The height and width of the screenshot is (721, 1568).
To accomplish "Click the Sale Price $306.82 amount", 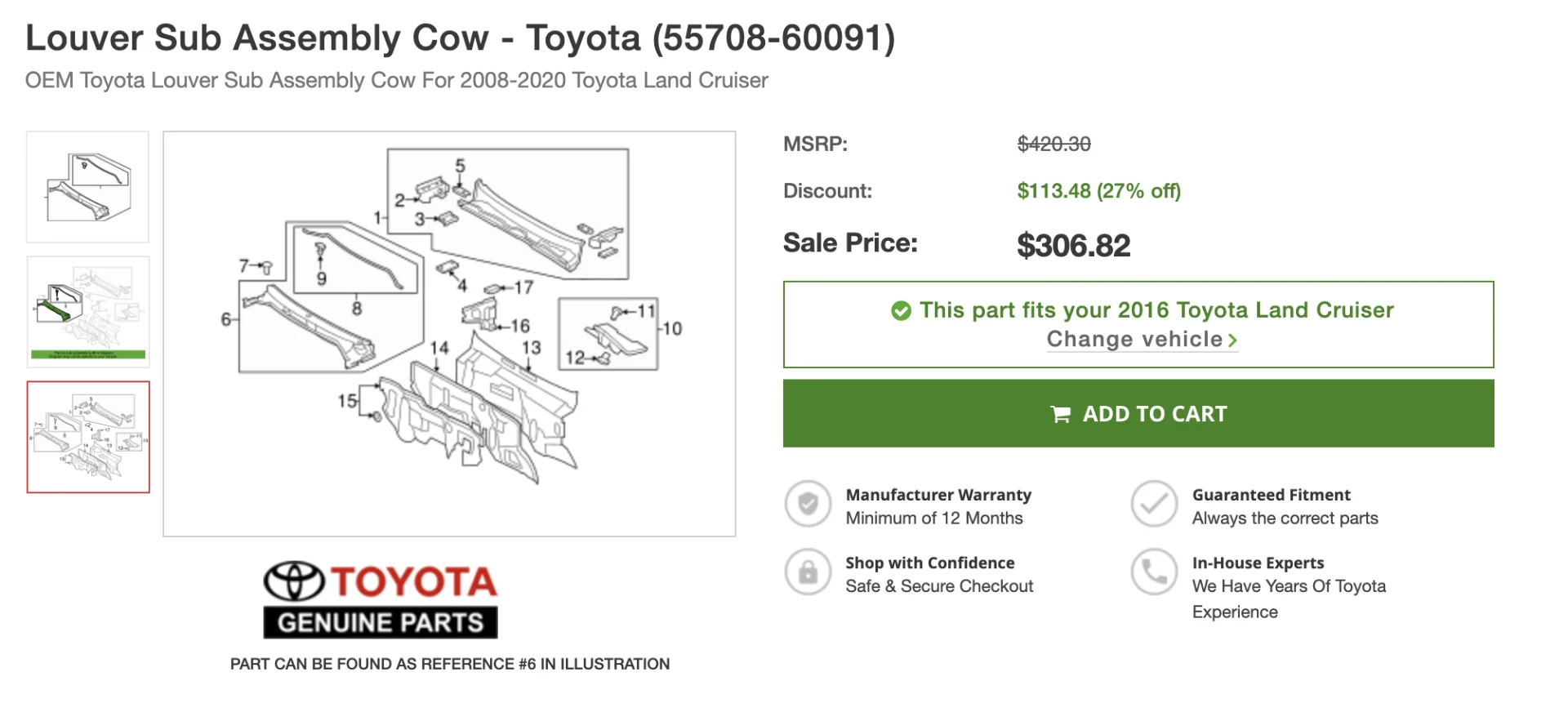I will click(x=1073, y=246).
